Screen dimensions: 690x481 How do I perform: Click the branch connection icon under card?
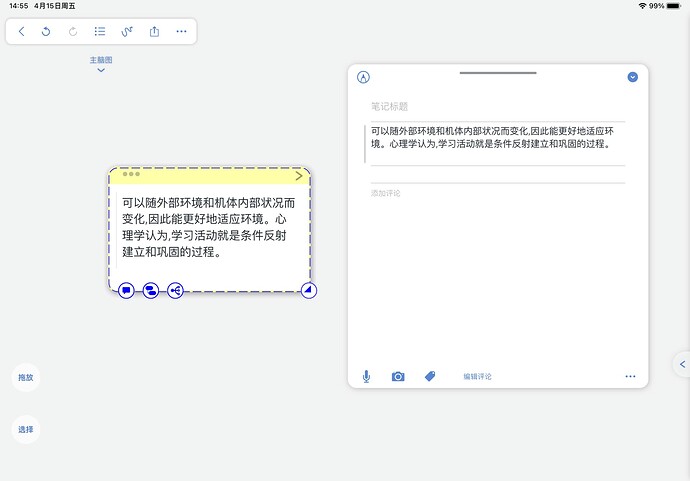click(x=176, y=291)
